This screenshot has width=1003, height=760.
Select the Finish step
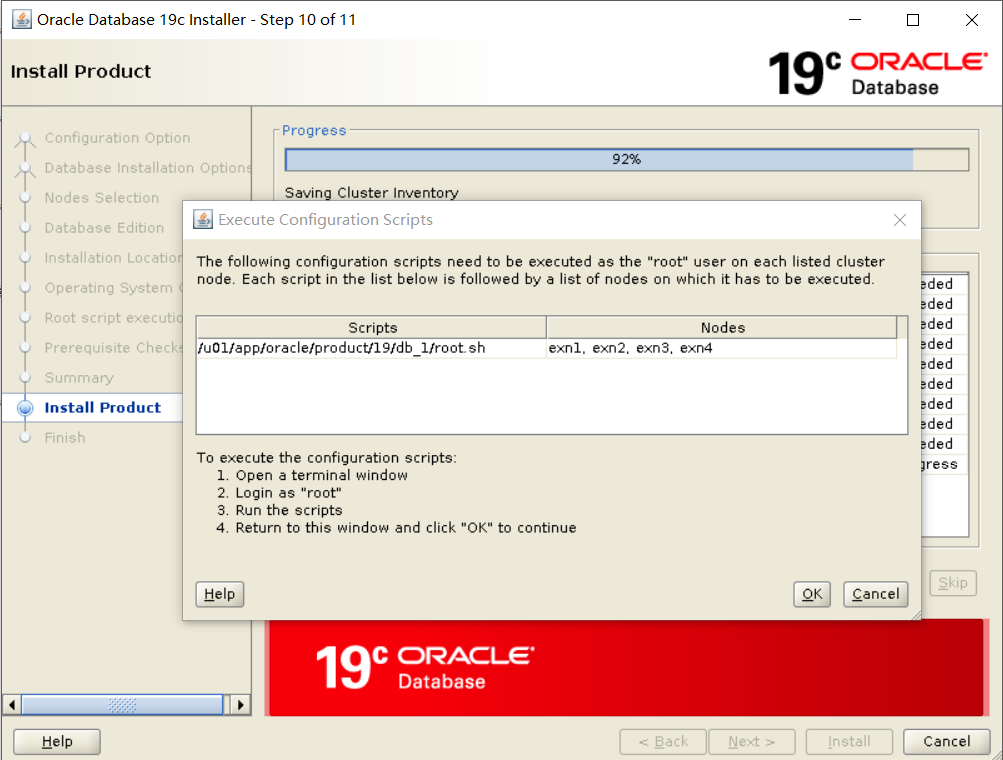(x=65, y=438)
